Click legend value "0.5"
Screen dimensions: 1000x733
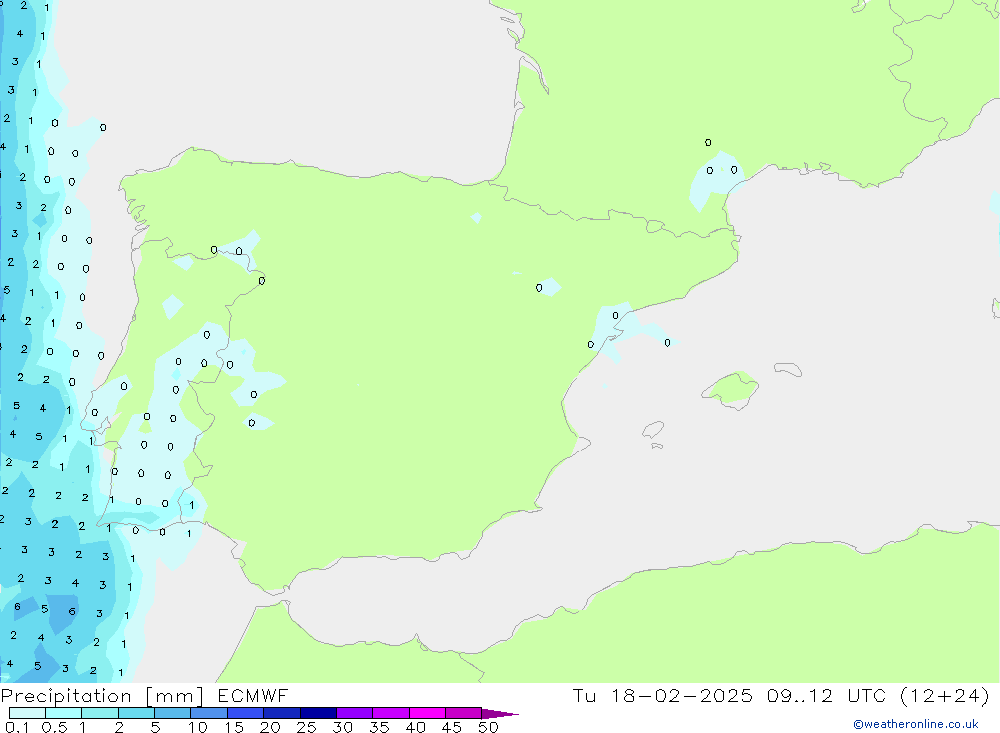[54, 727]
